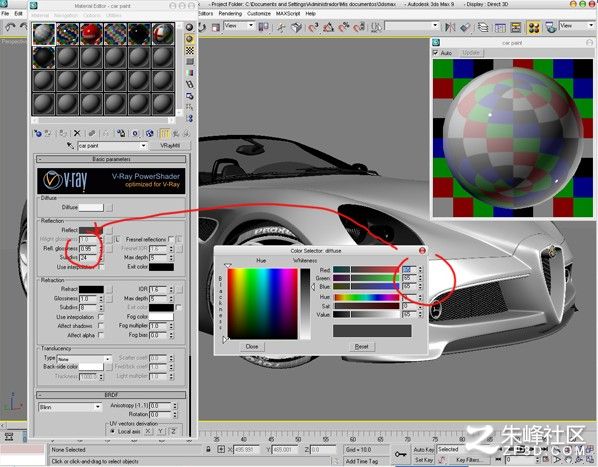
Task: Toggle Refraction Exit color checkbox
Action: coord(178,307)
